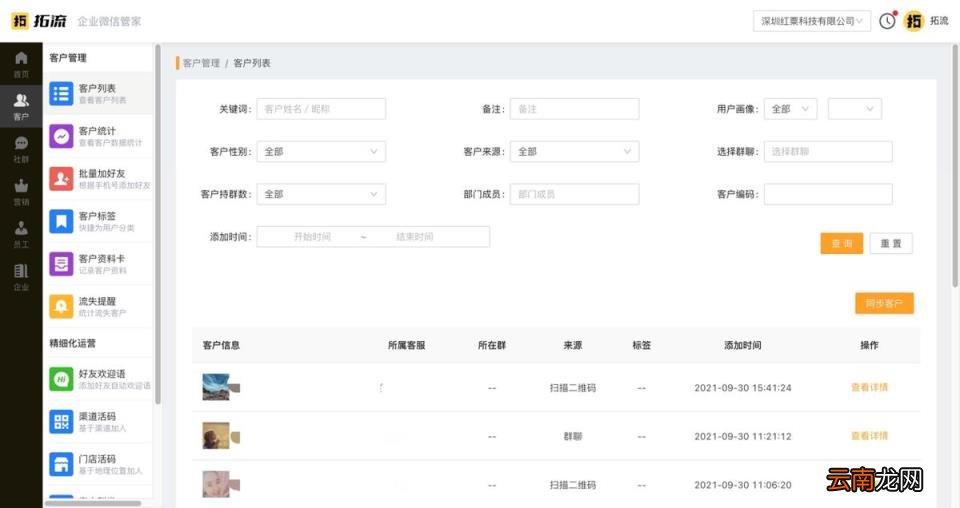Click the 客户列表 blue list icon
This screenshot has height=508, width=960.
click(61, 93)
